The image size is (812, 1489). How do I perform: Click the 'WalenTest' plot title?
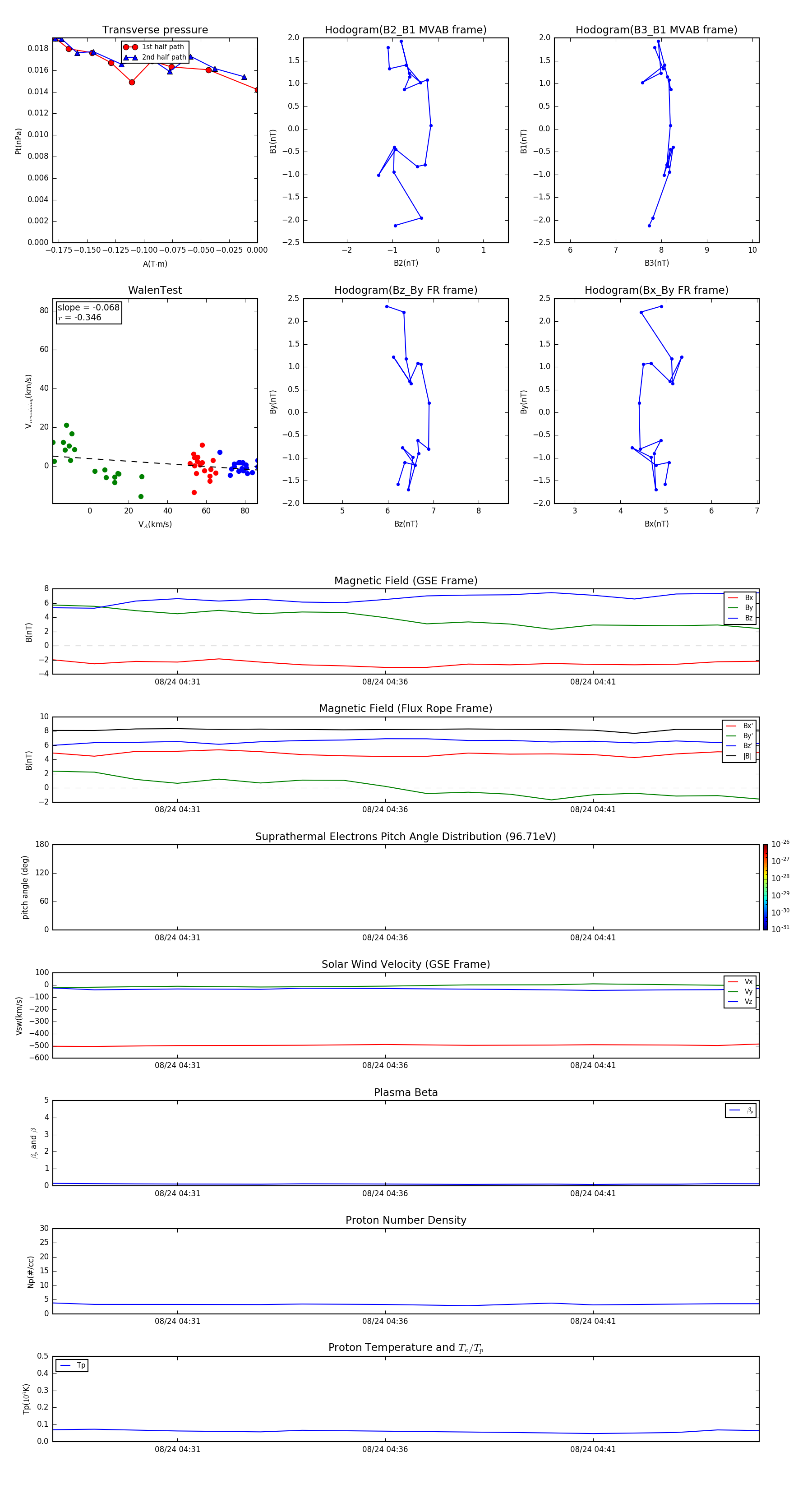tap(155, 290)
